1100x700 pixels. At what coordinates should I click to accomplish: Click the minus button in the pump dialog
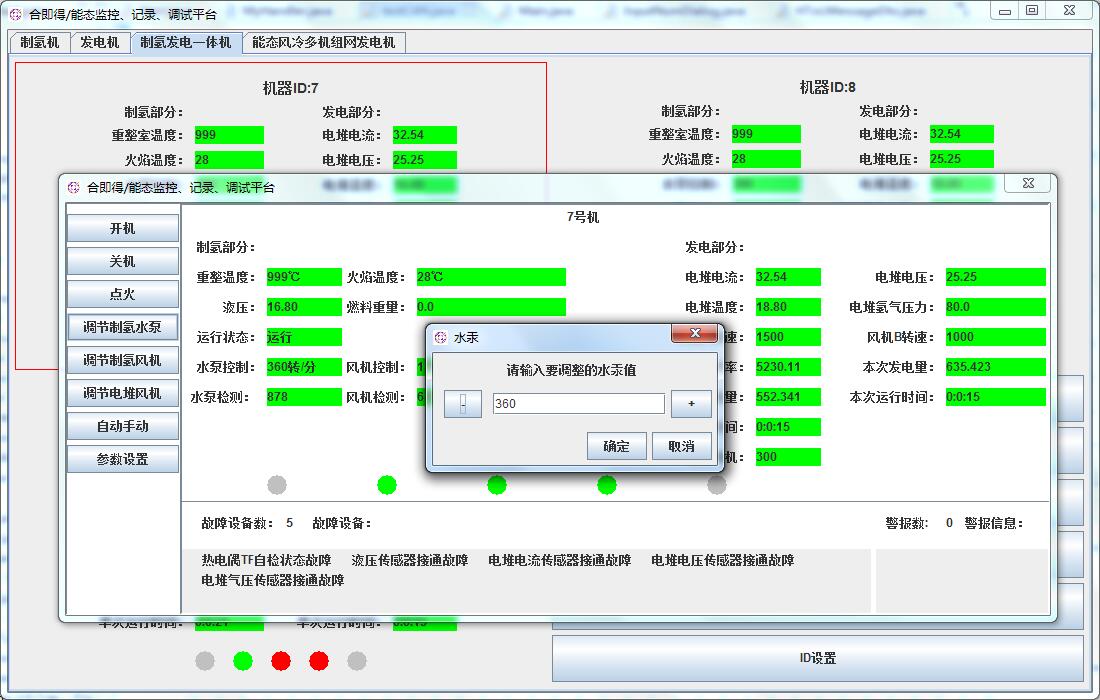462,404
